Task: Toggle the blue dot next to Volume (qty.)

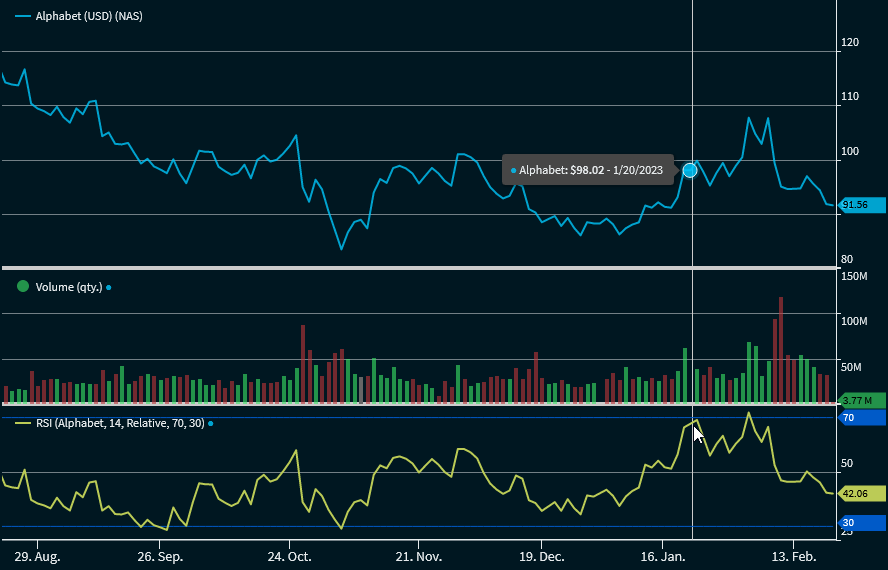Action: pyautogui.click(x=109, y=288)
